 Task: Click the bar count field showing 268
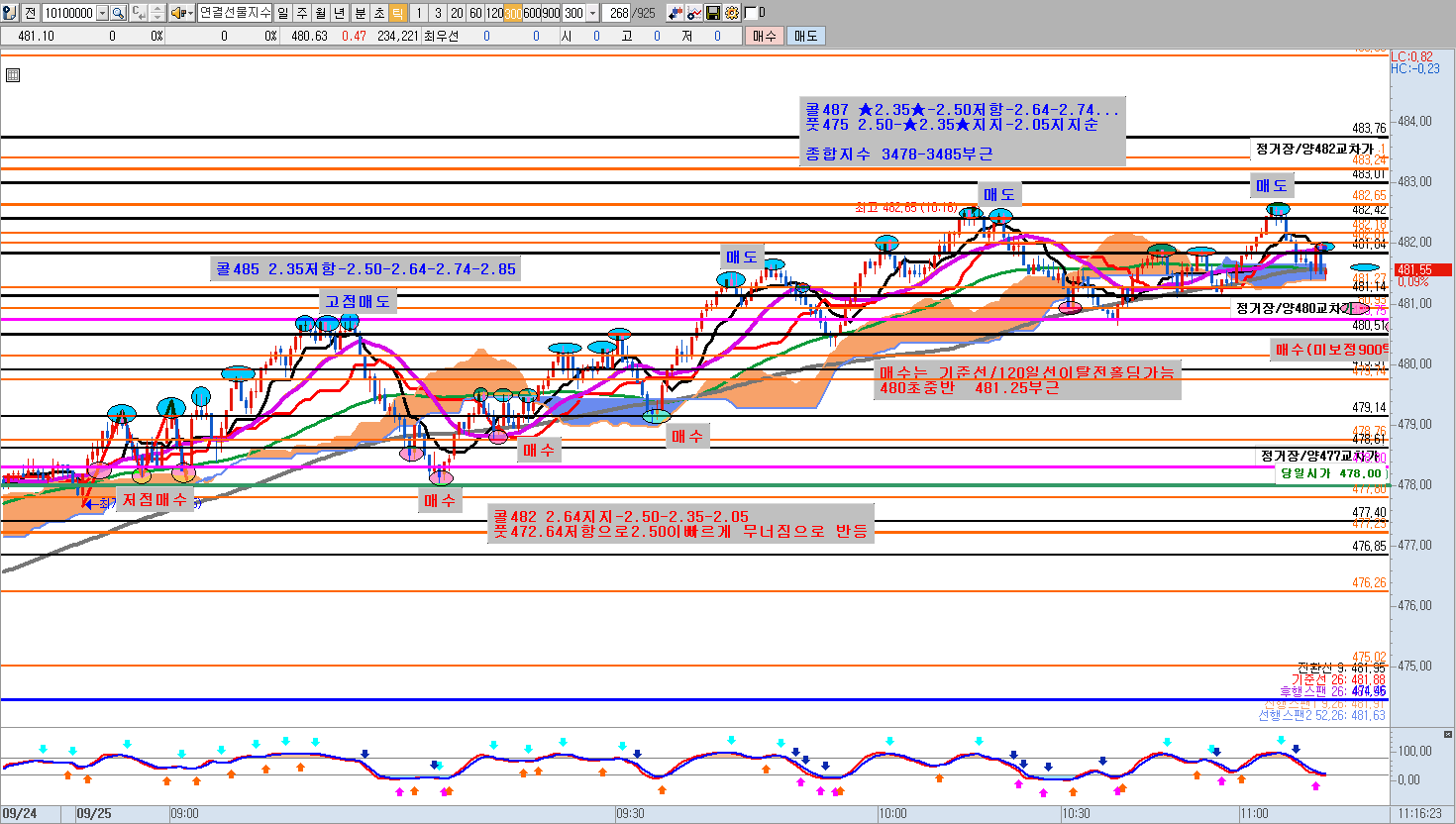pyautogui.click(x=619, y=13)
